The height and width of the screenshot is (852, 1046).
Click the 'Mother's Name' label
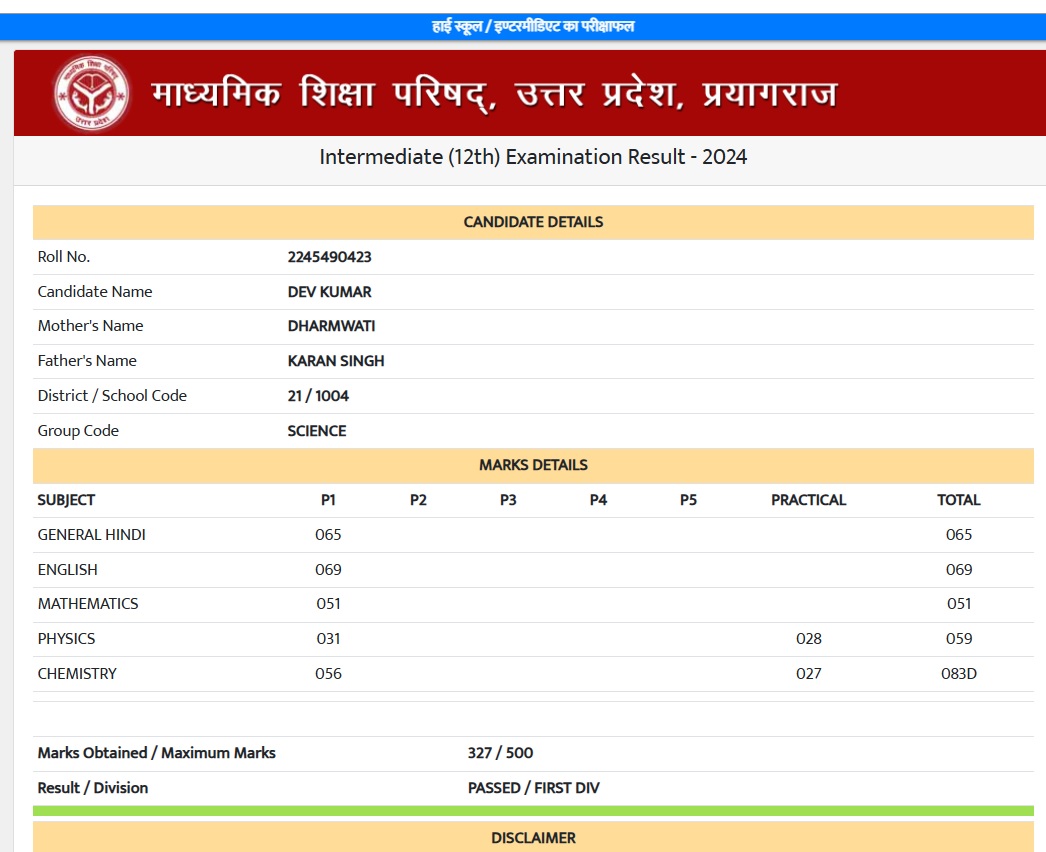coord(90,326)
